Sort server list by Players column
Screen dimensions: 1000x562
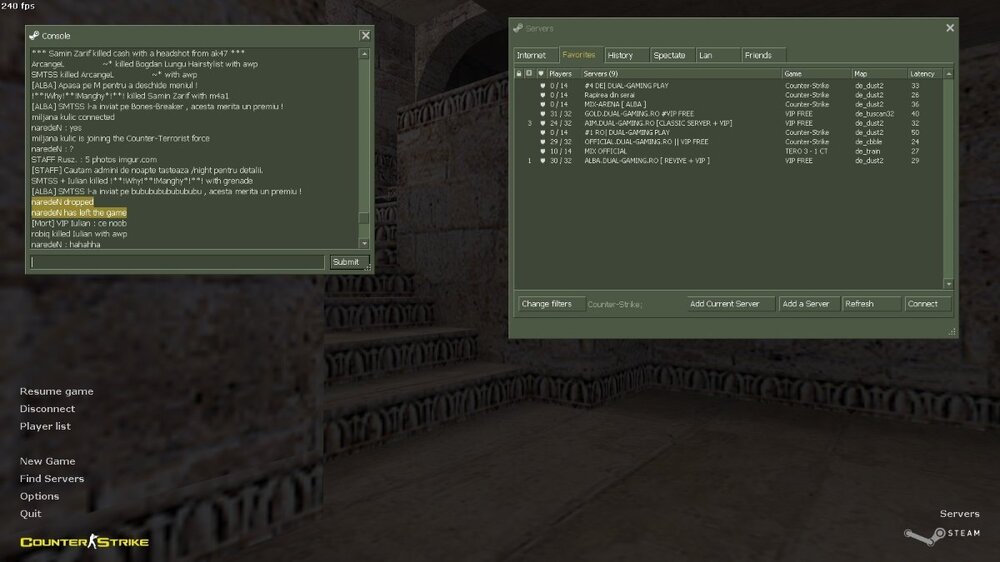[562, 74]
